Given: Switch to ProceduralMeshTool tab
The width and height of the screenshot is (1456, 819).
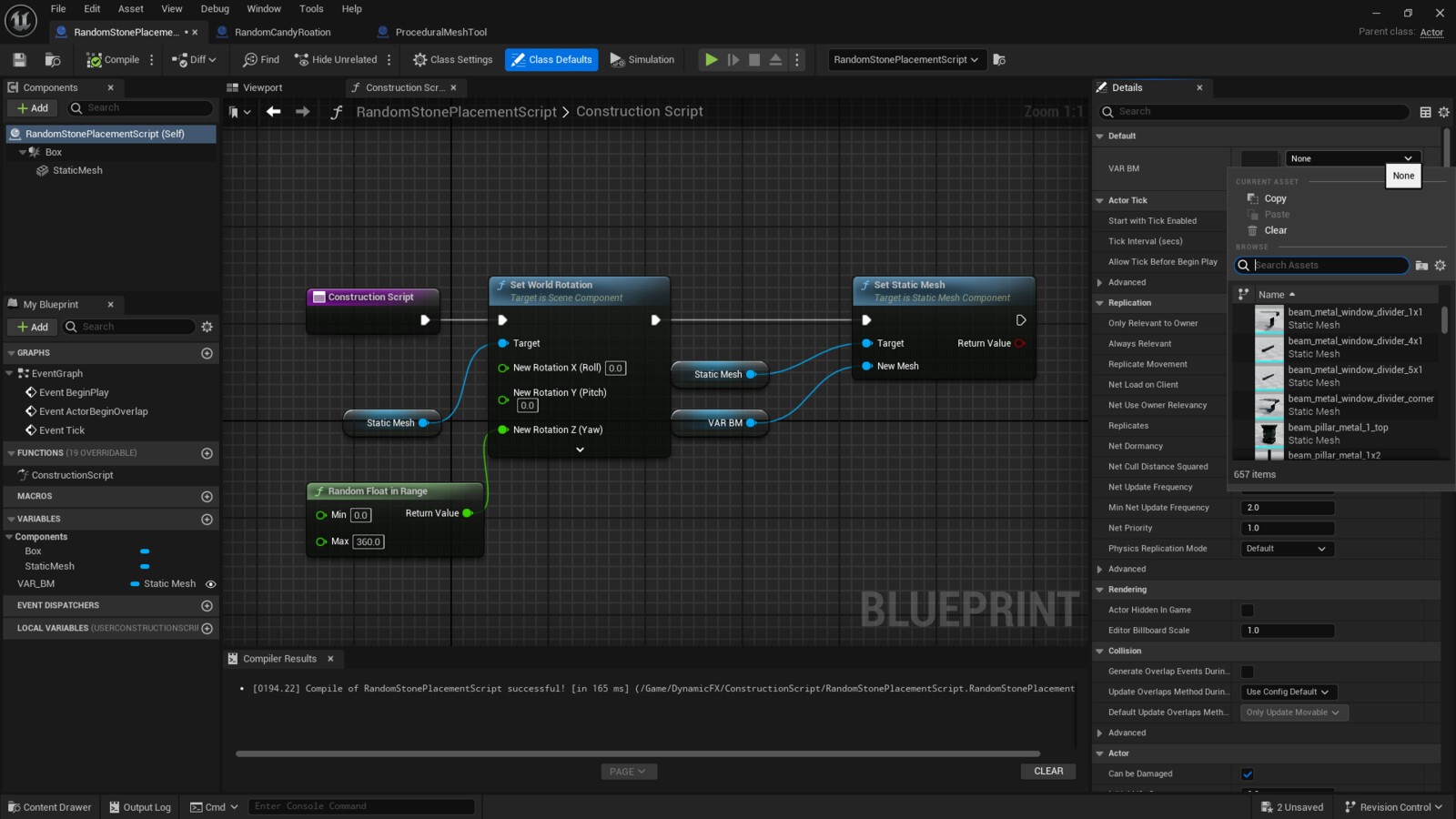Looking at the screenshot, I should click(x=441, y=33).
